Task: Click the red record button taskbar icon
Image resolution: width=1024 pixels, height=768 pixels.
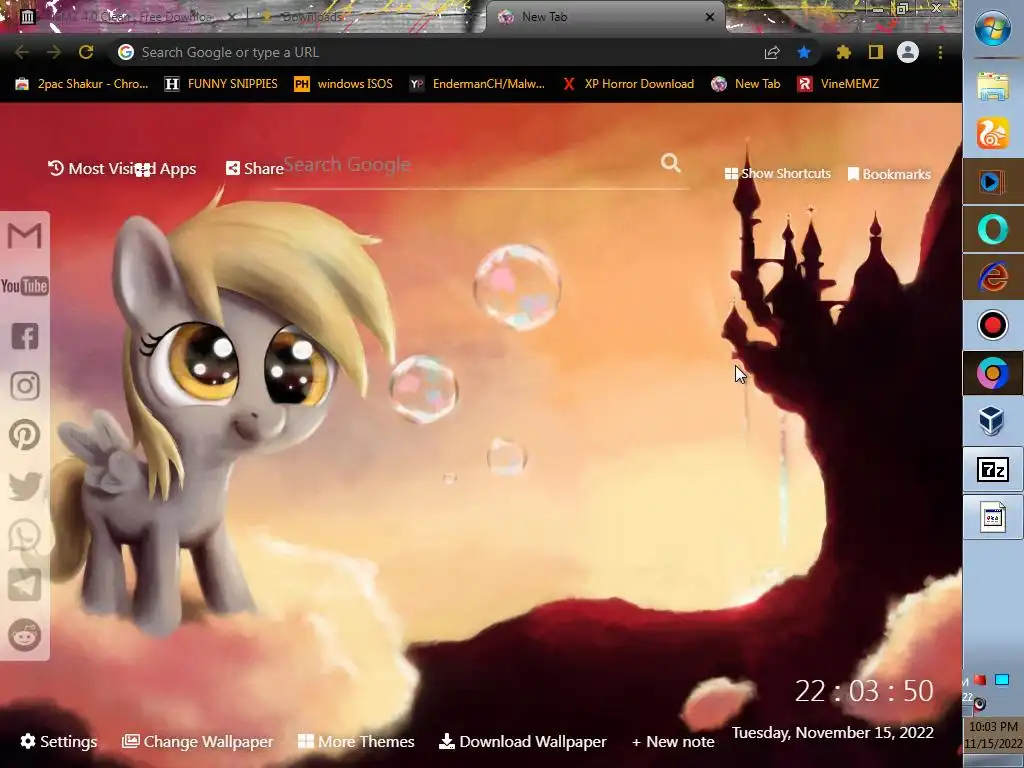Action: coord(993,325)
